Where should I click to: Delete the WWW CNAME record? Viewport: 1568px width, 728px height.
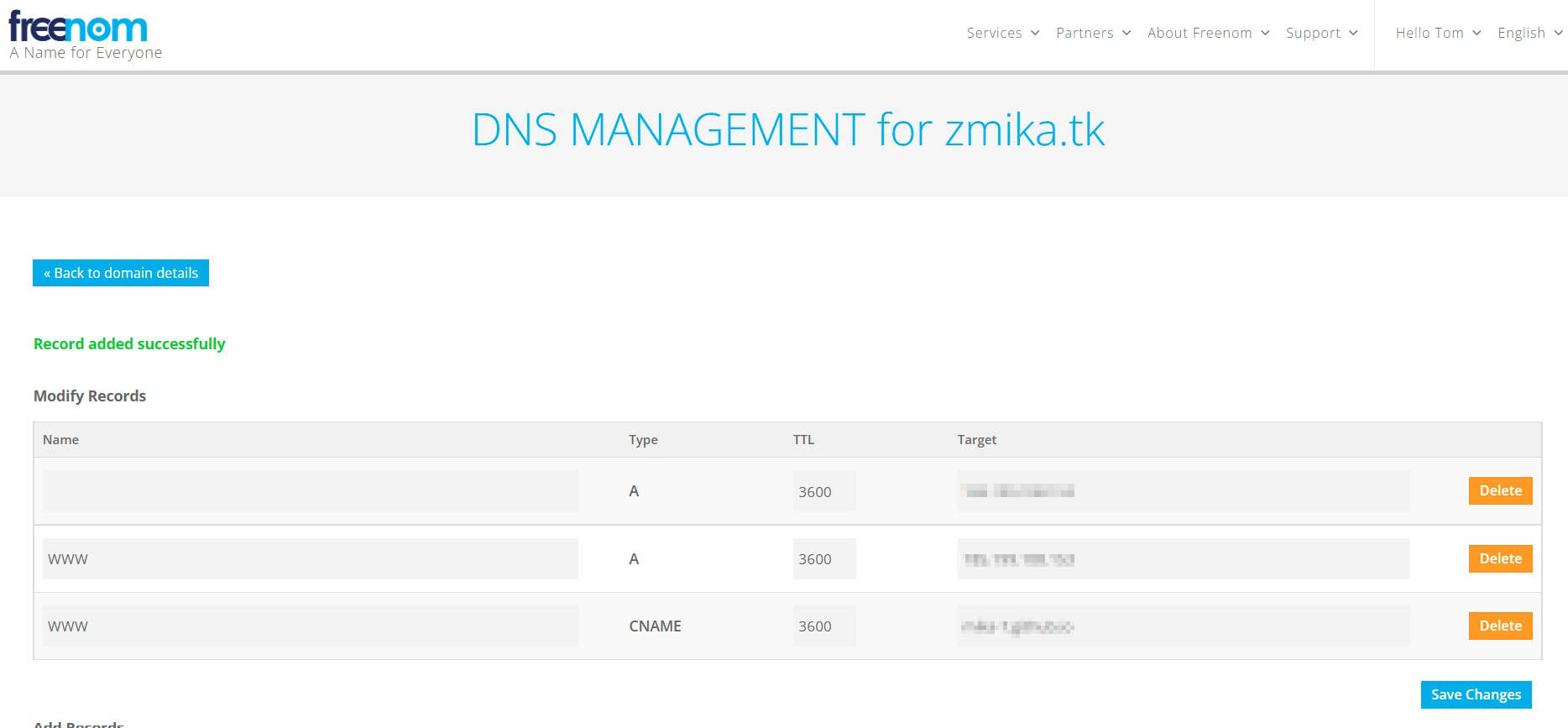pyautogui.click(x=1500, y=626)
